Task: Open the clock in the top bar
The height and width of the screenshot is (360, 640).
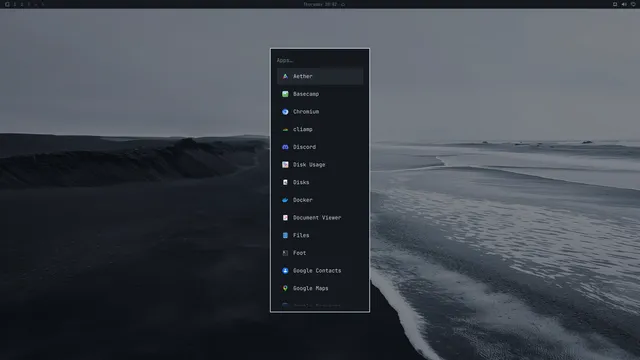Action: pyautogui.click(x=320, y=4)
